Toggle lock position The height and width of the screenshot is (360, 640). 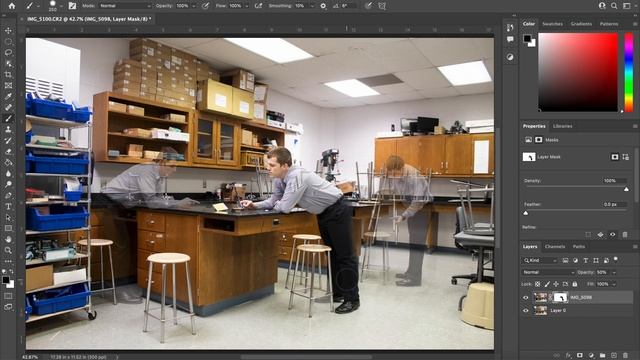tap(556, 284)
